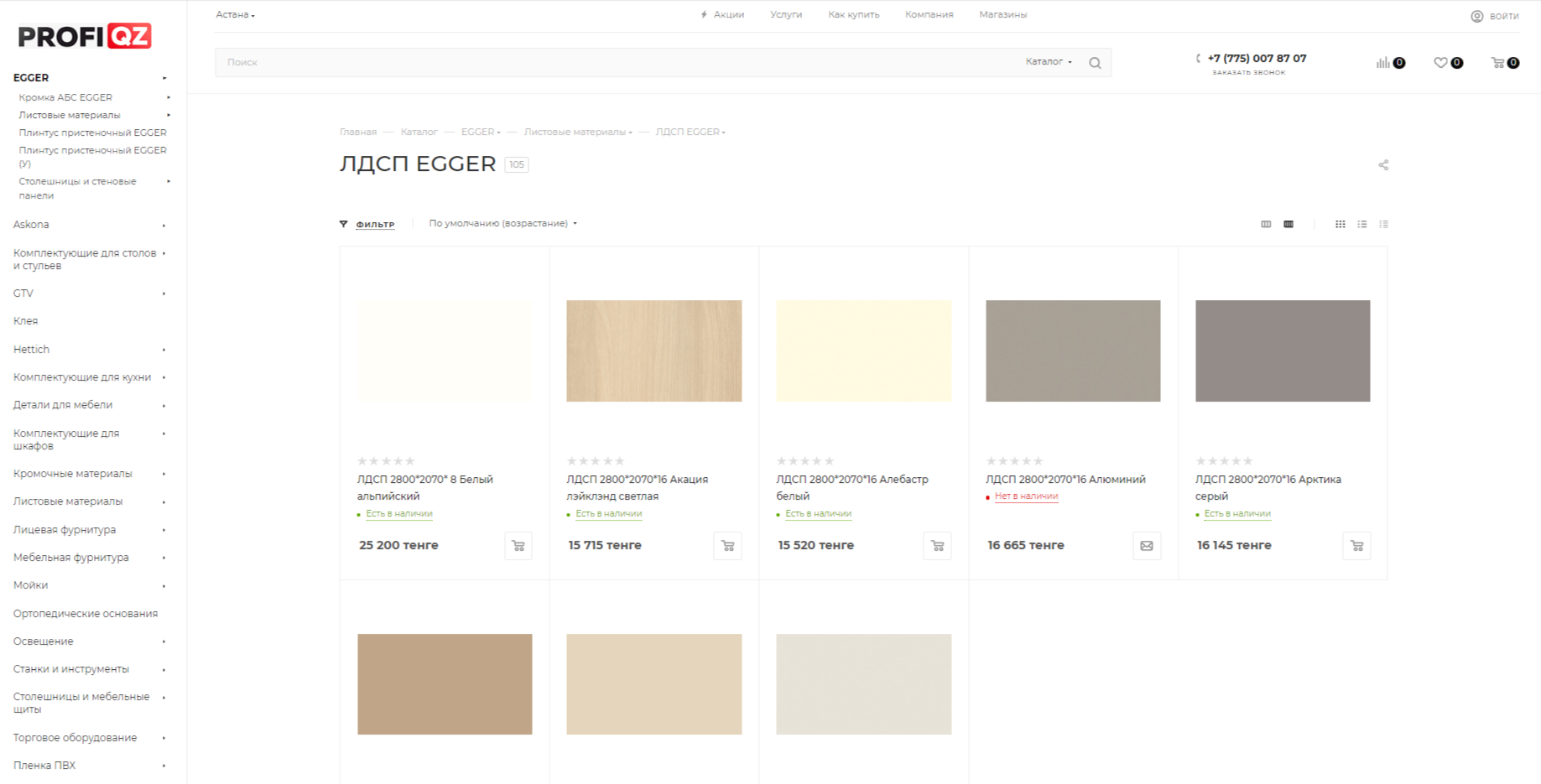Rate Белый альпийский with stars
Viewport: 1541px width, 784px height.
click(386, 461)
